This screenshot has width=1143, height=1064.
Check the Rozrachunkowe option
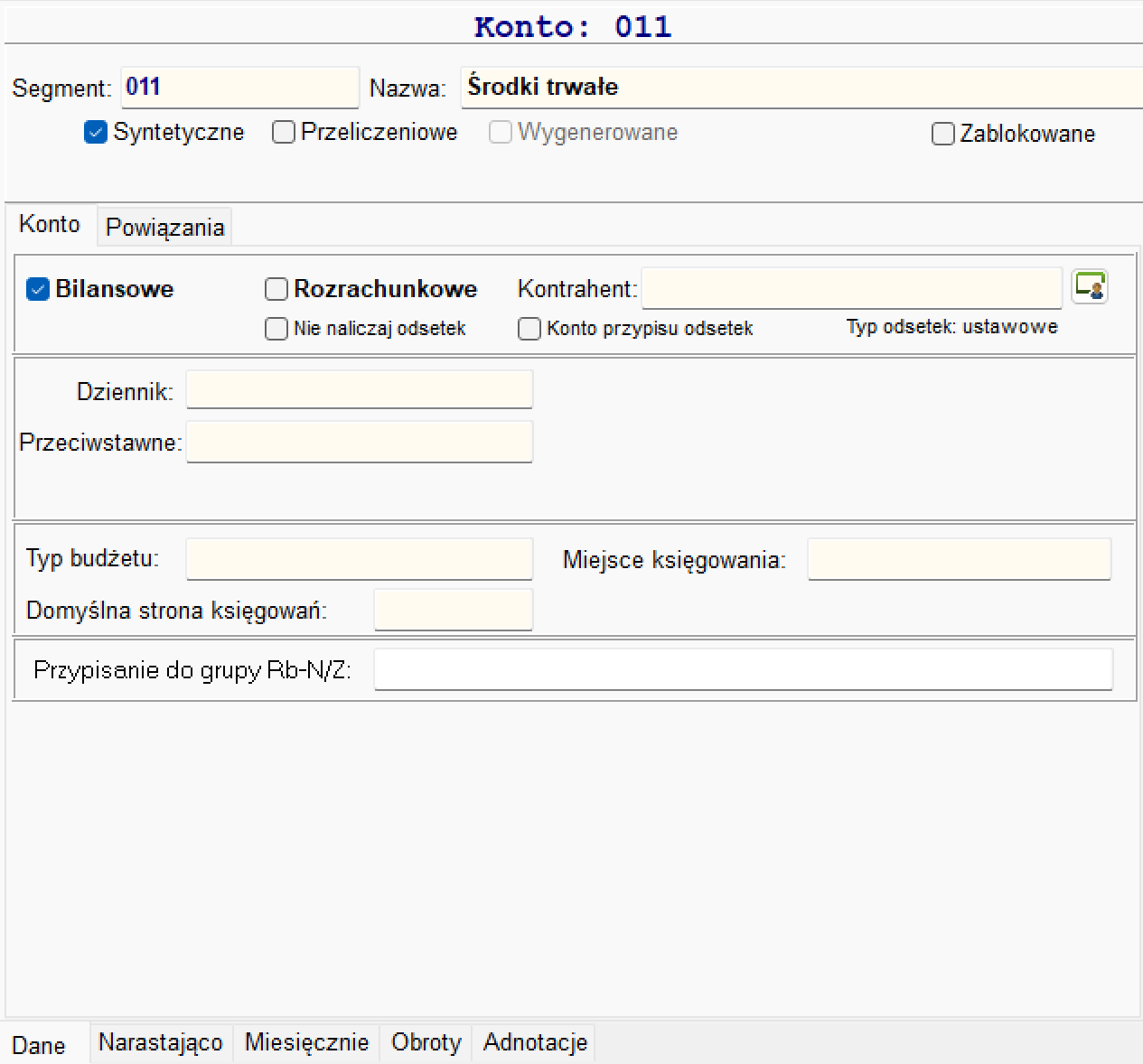coord(276,289)
